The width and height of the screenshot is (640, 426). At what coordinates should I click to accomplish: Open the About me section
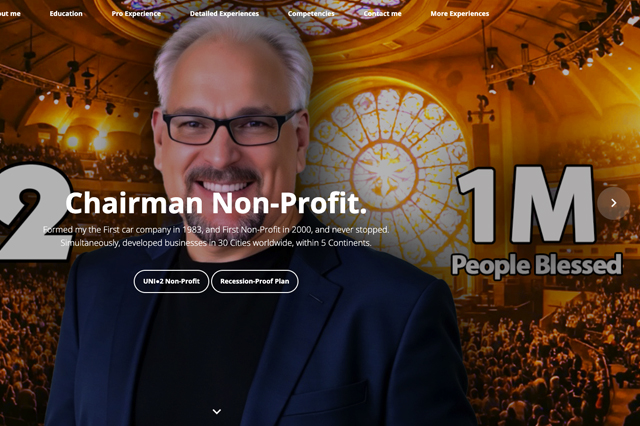[10, 13]
